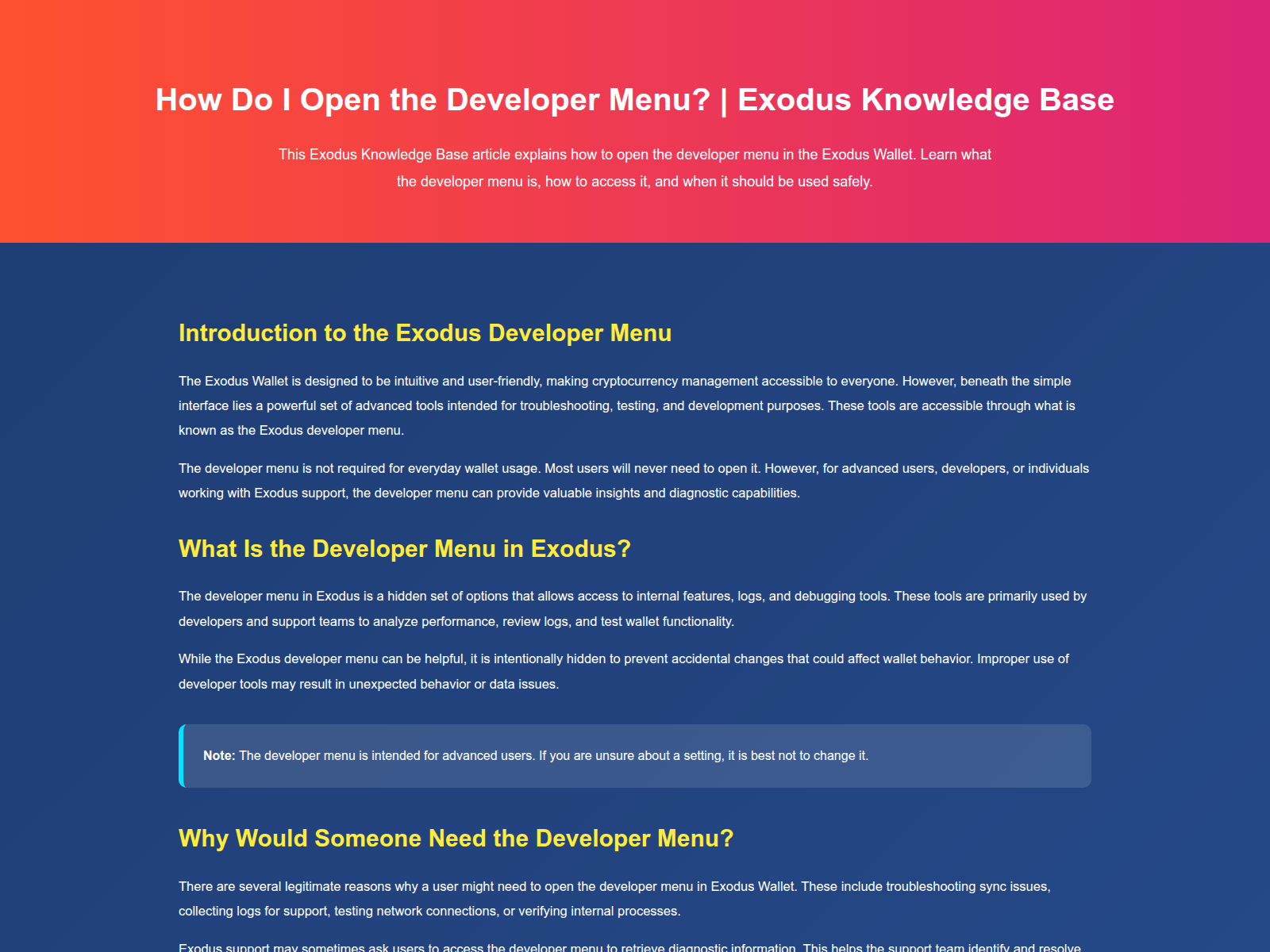Select the heading 'Introduction to the Exodus Developer Menu'

click(x=425, y=333)
